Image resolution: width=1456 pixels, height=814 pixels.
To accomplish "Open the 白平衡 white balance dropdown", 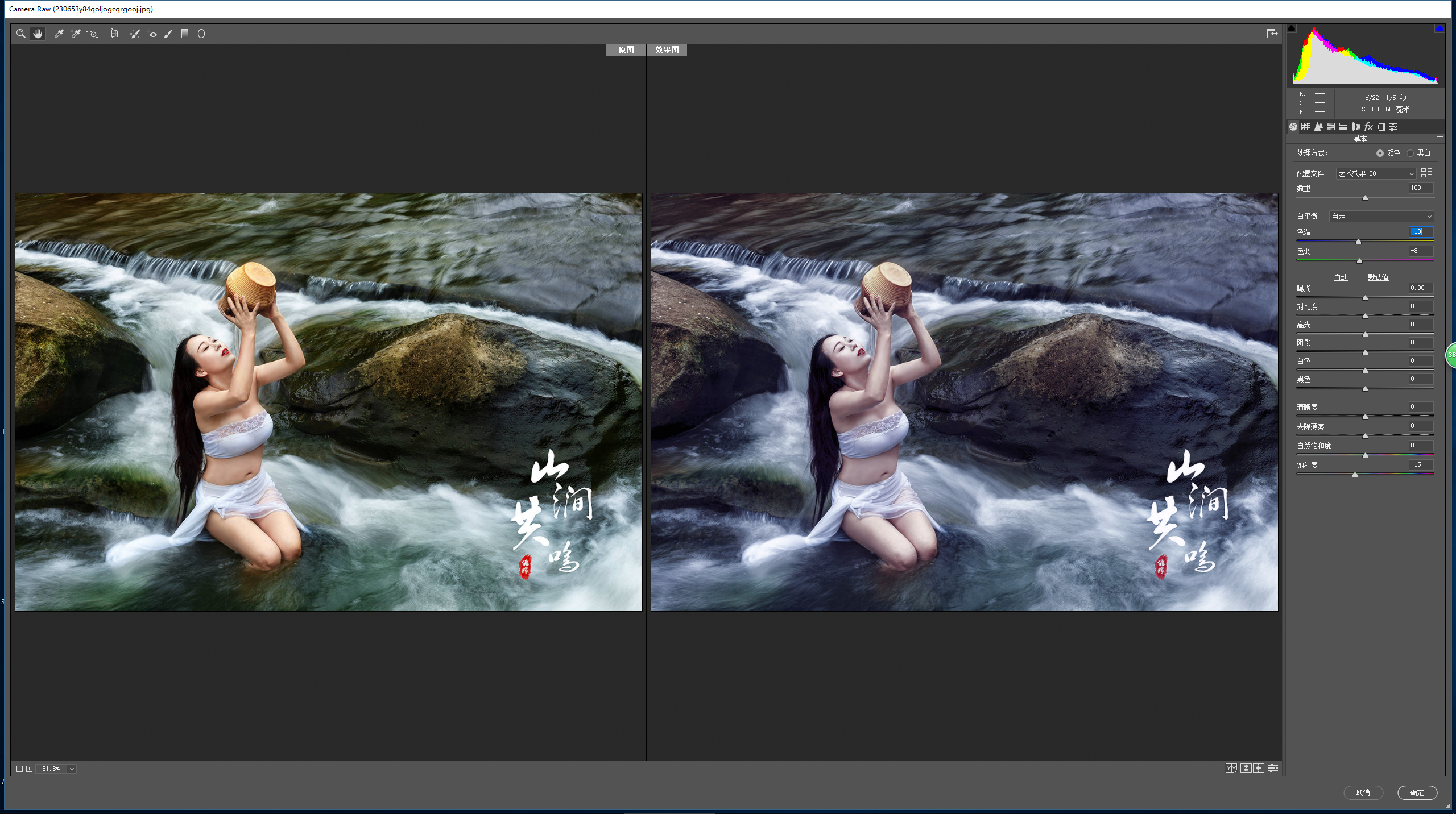I will click(1381, 217).
